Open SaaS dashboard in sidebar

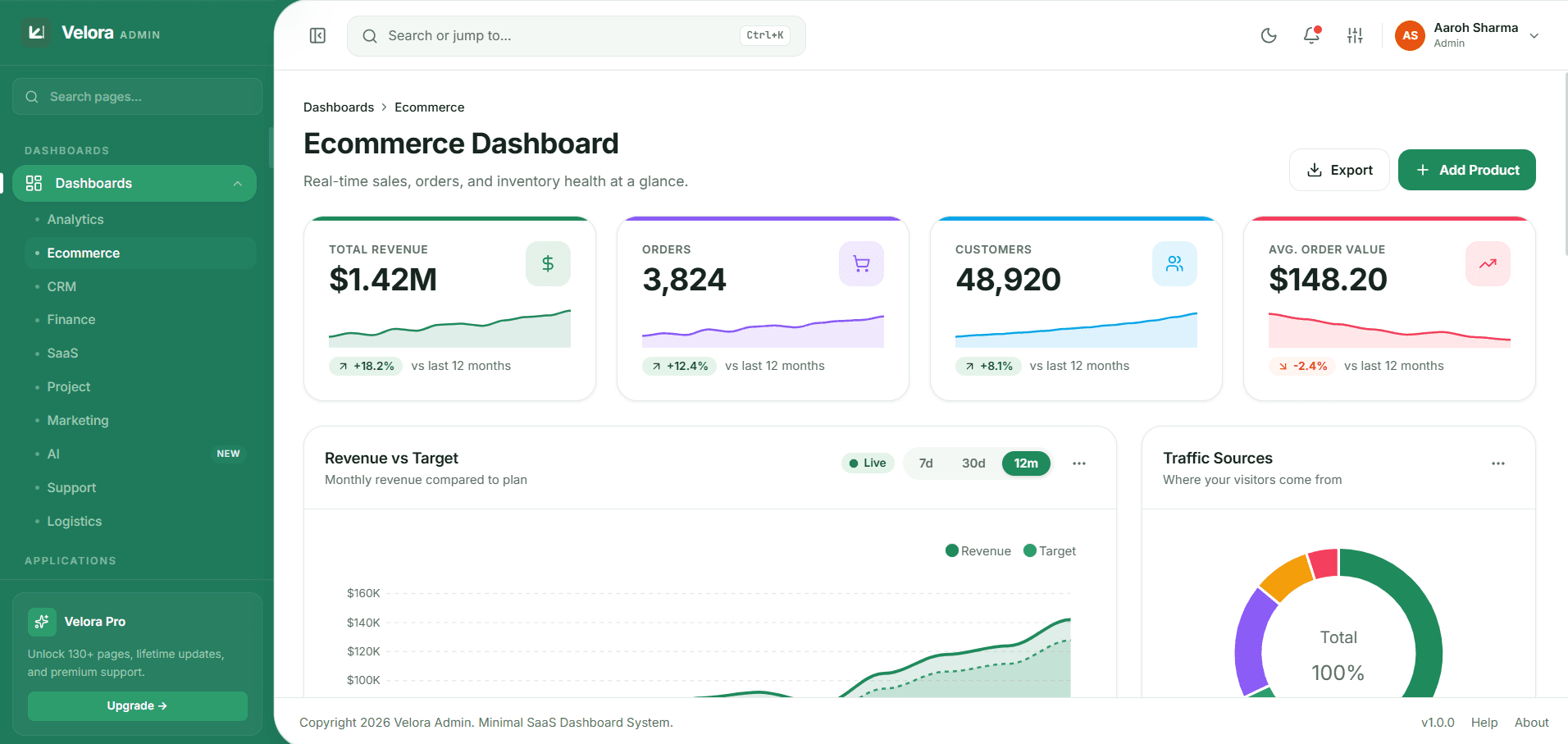click(140, 353)
